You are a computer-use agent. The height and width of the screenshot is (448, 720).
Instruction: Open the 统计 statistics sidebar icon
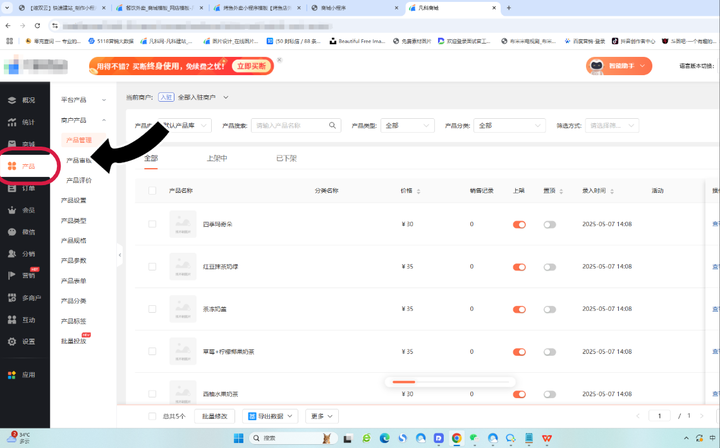(x=12, y=122)
